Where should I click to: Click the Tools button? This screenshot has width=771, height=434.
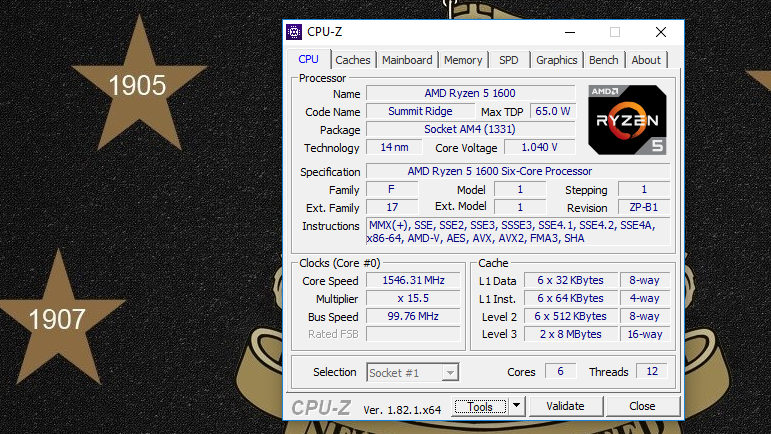point(480,406)
